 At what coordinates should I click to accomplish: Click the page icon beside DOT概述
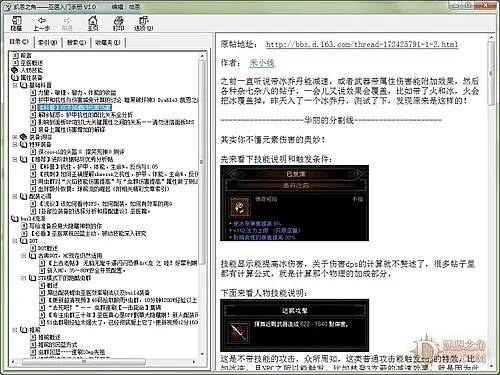(33, 248)
